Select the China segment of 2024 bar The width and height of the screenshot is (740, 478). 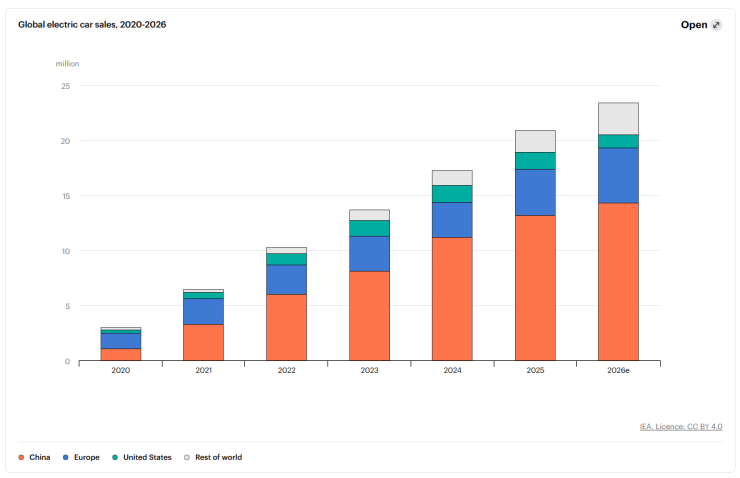[452, 299]
